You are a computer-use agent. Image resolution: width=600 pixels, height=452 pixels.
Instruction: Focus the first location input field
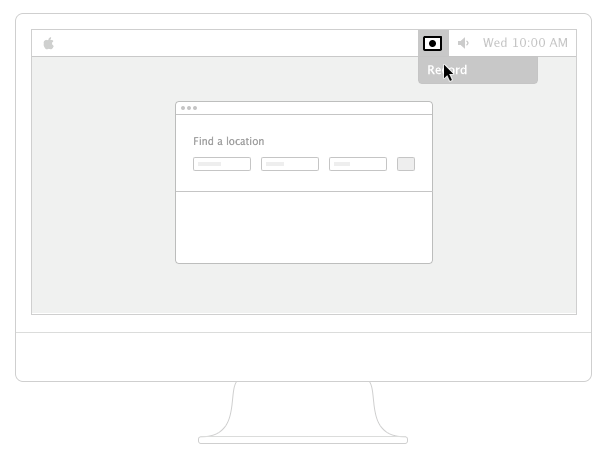tap(221, 164)
